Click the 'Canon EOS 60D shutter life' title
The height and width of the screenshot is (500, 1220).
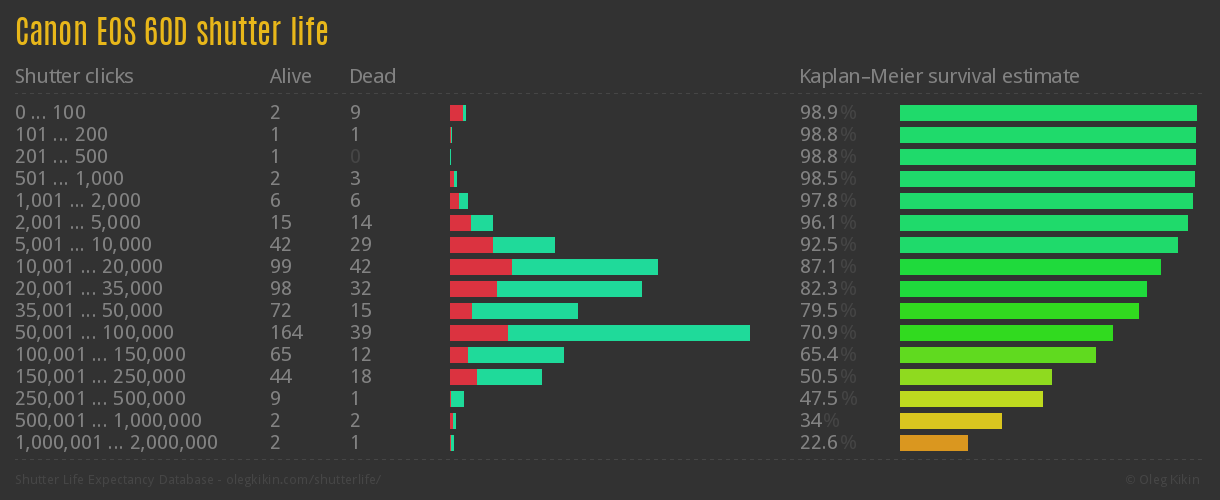172,33
